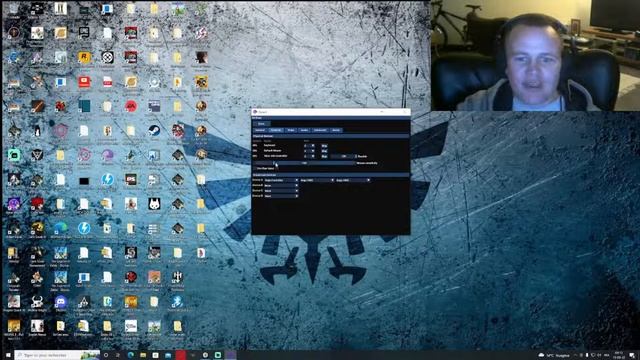Switch to the Advanced settings tab
The image size is (640, 360).
320,130
